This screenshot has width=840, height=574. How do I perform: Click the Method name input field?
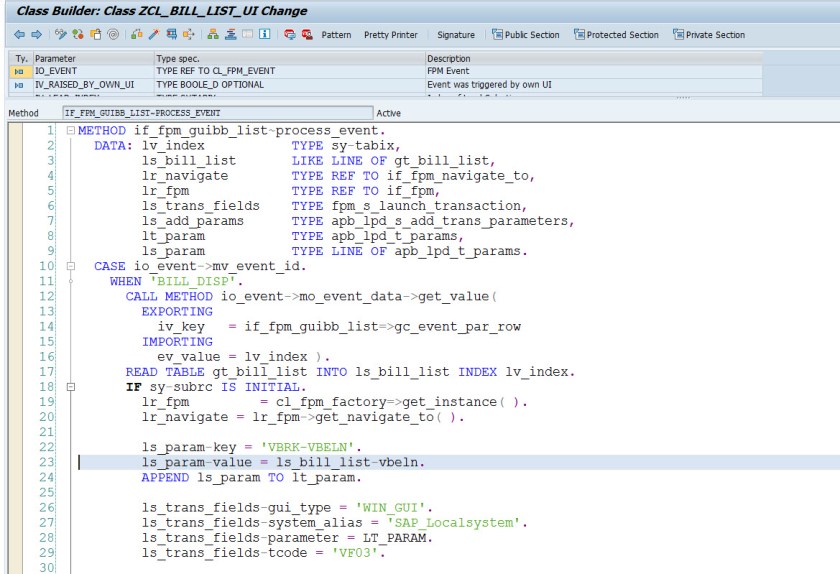[217, 113]
